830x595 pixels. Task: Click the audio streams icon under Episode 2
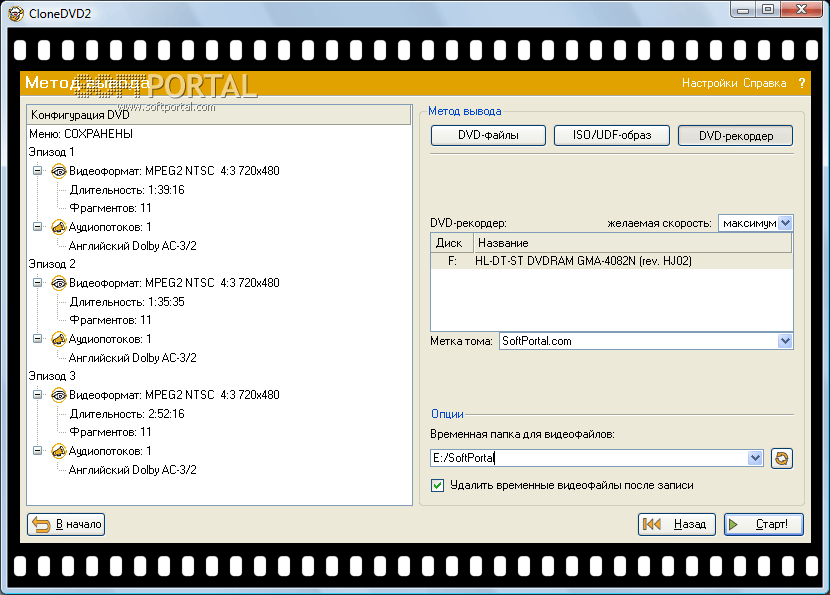tap(59, 339)
